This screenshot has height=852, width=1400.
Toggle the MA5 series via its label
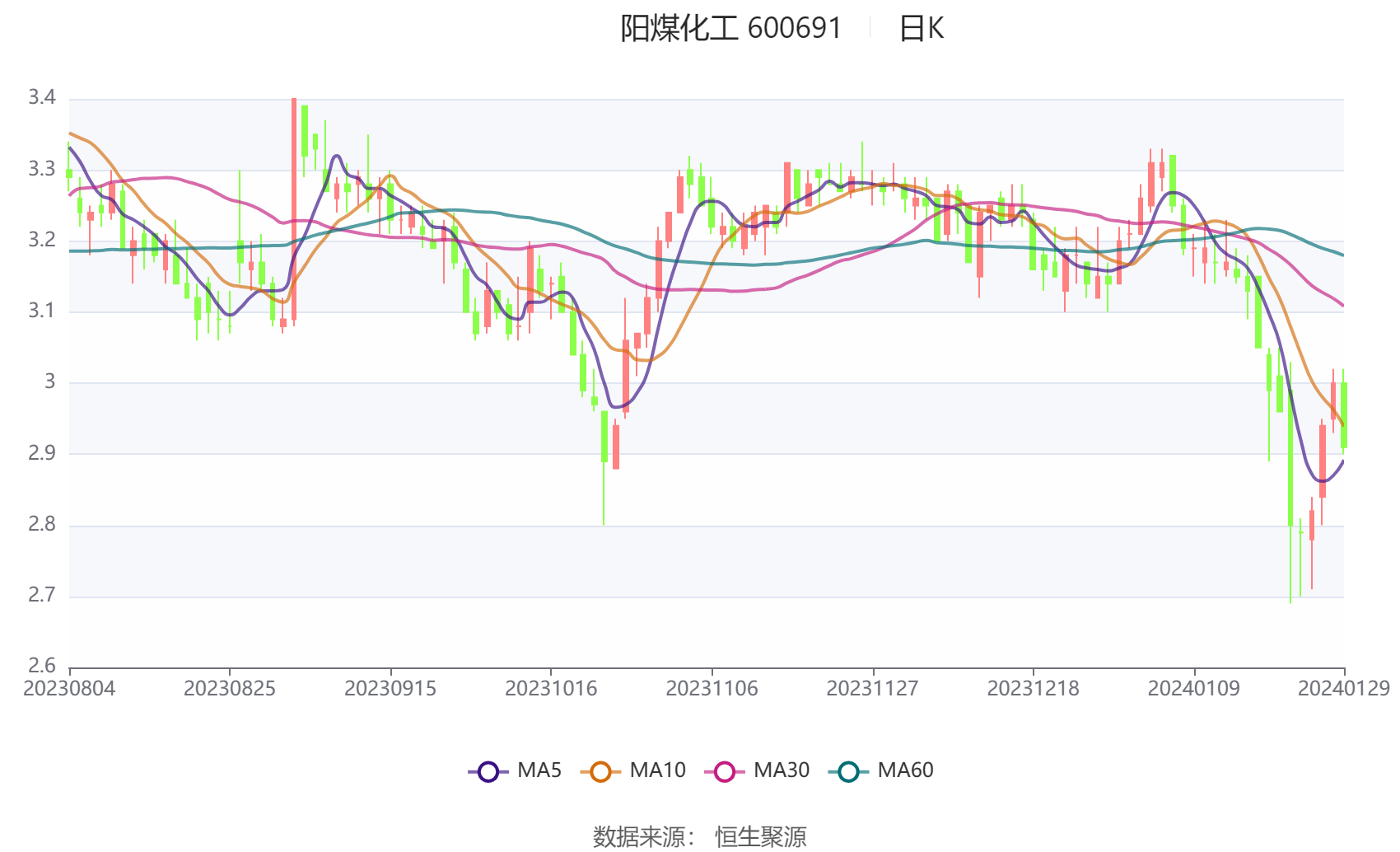point(539,770)
